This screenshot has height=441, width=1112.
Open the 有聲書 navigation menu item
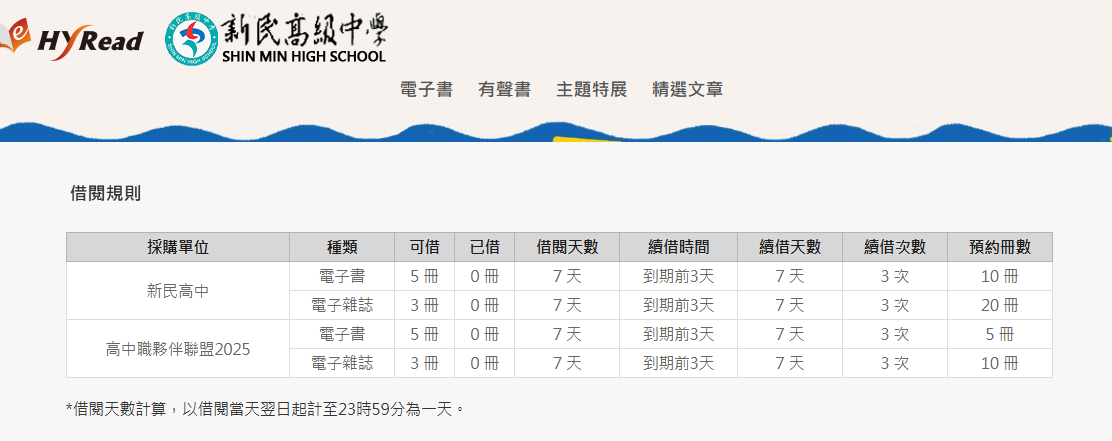504,89
